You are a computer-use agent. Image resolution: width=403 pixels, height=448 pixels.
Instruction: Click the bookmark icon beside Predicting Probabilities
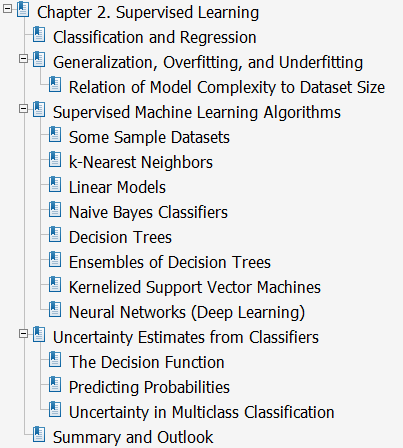tap(55, 385)
